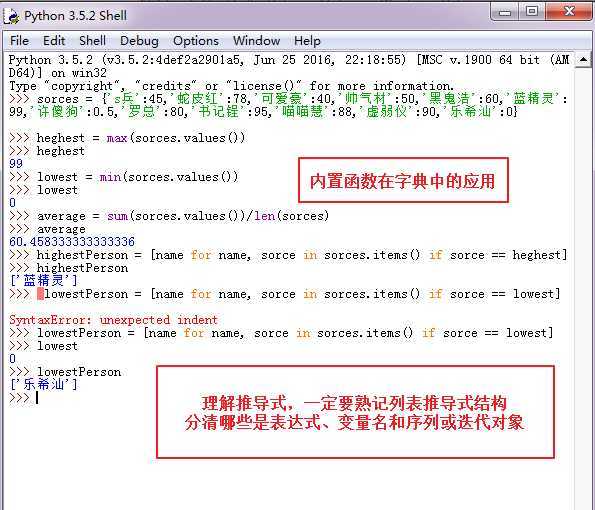
Task: Click the sorces dictionary definition line
Action: tap(288, 105)
